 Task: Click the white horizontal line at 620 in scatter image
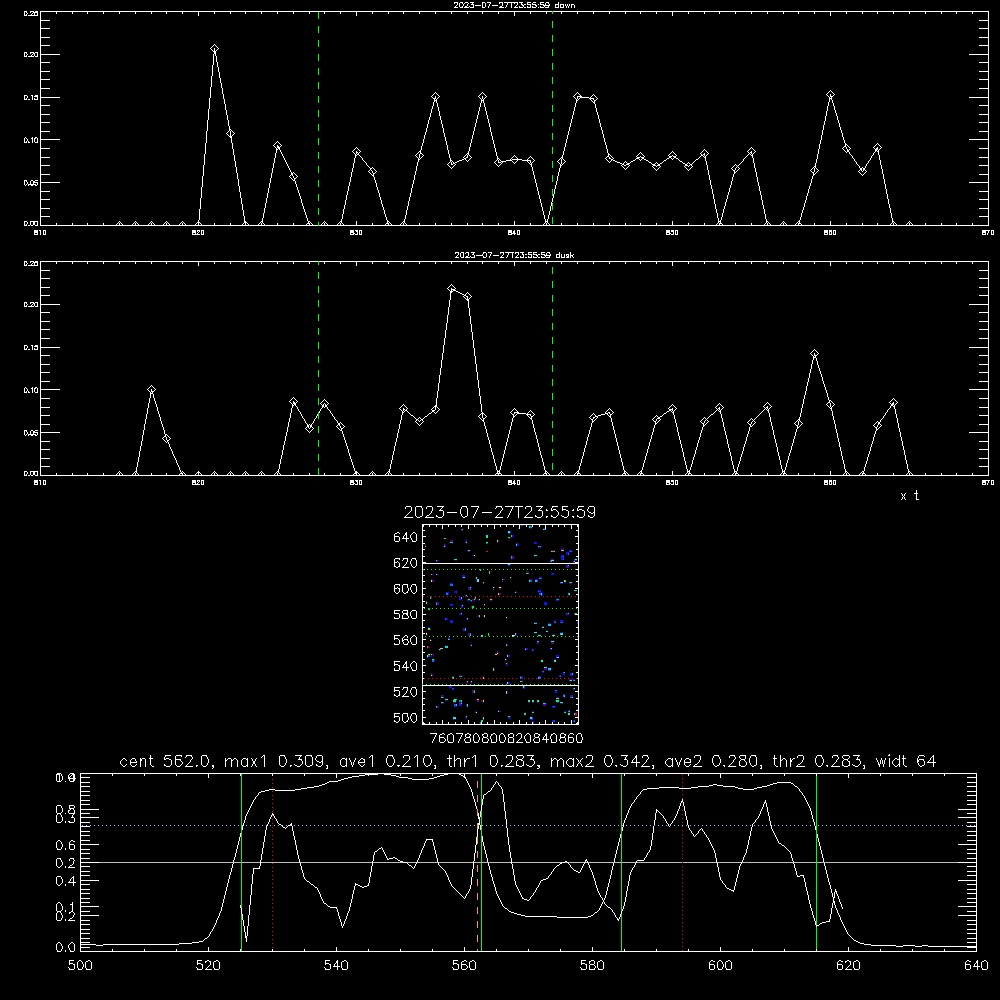pyautogui.click(x=501, y=563)
